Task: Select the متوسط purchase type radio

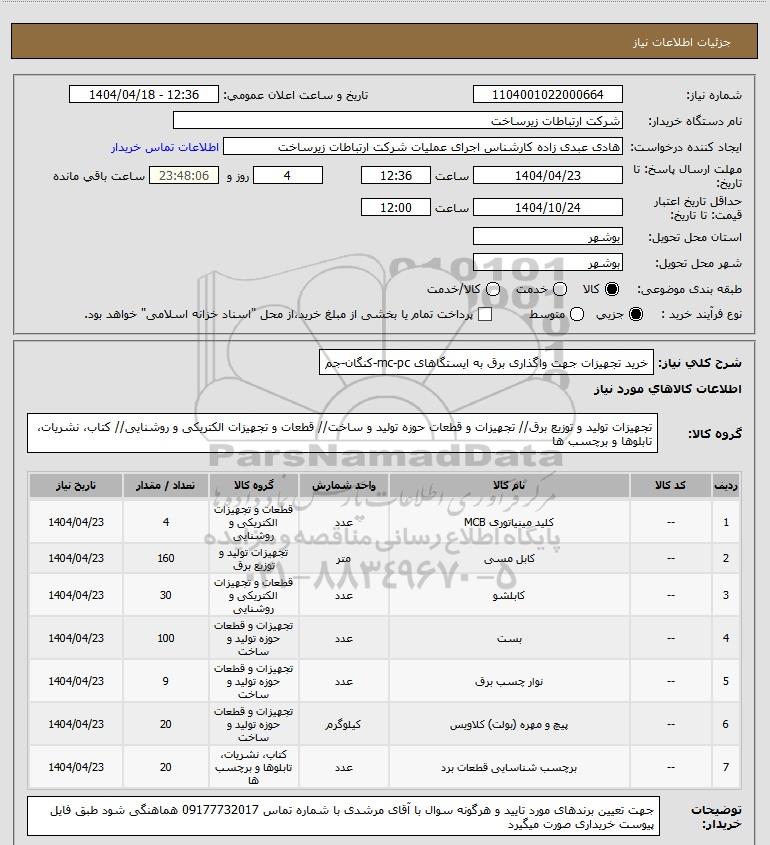Action: point(577,314)
